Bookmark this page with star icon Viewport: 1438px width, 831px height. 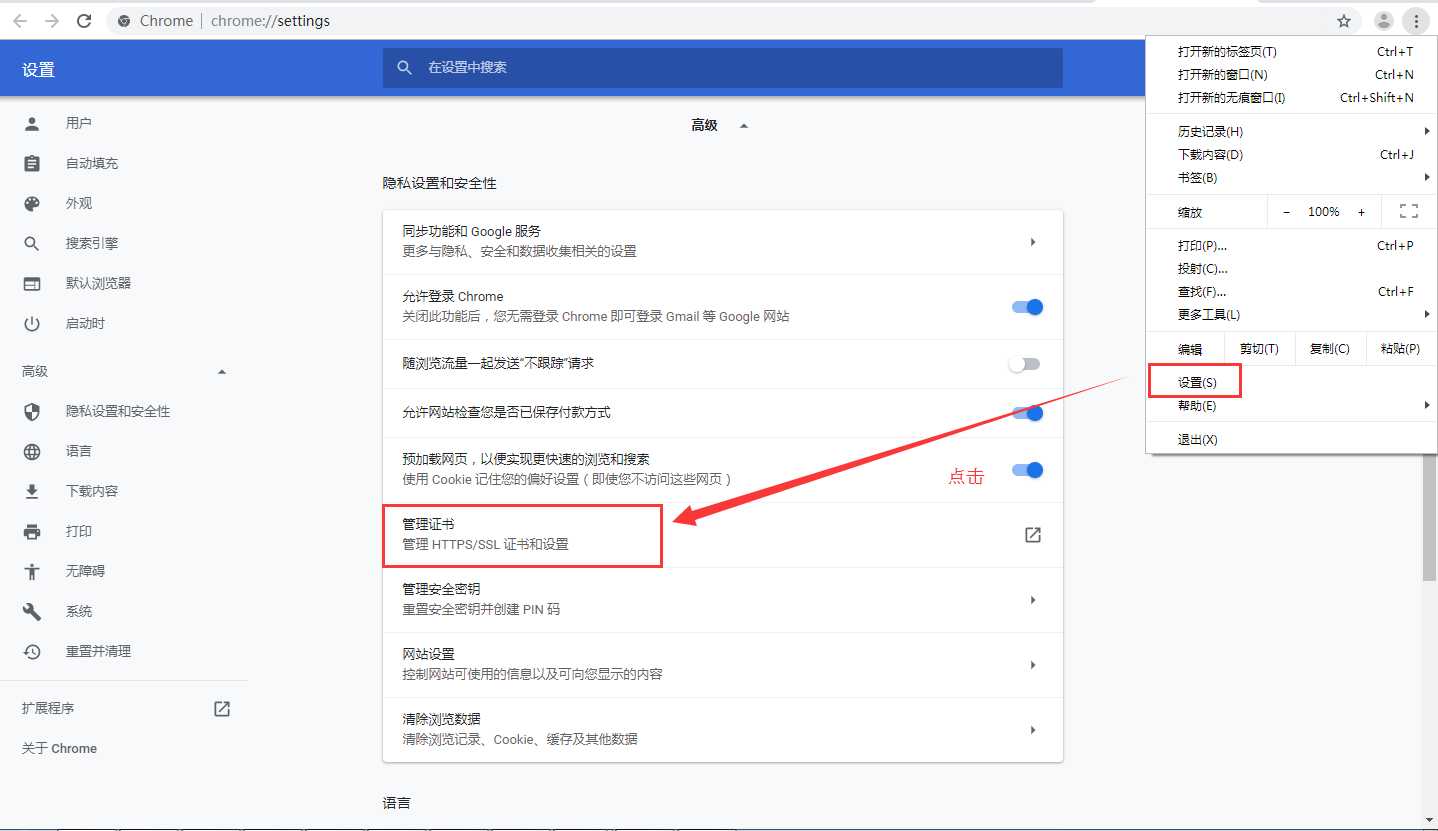pos(1344,21)
